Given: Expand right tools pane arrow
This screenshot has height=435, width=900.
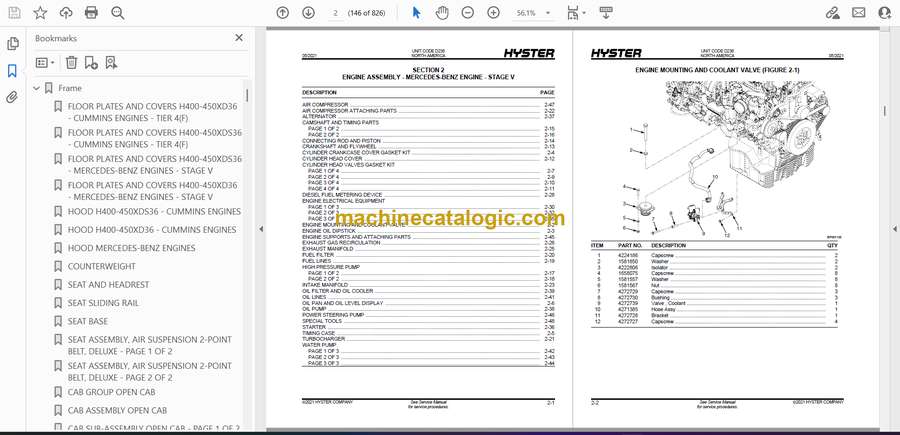Looking at the screenshot, I should tap(894, 229).
